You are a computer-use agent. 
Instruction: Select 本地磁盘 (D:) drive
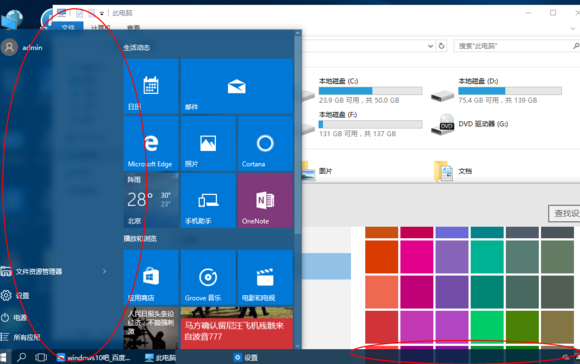pyautogui.click(x=497, y=90)
